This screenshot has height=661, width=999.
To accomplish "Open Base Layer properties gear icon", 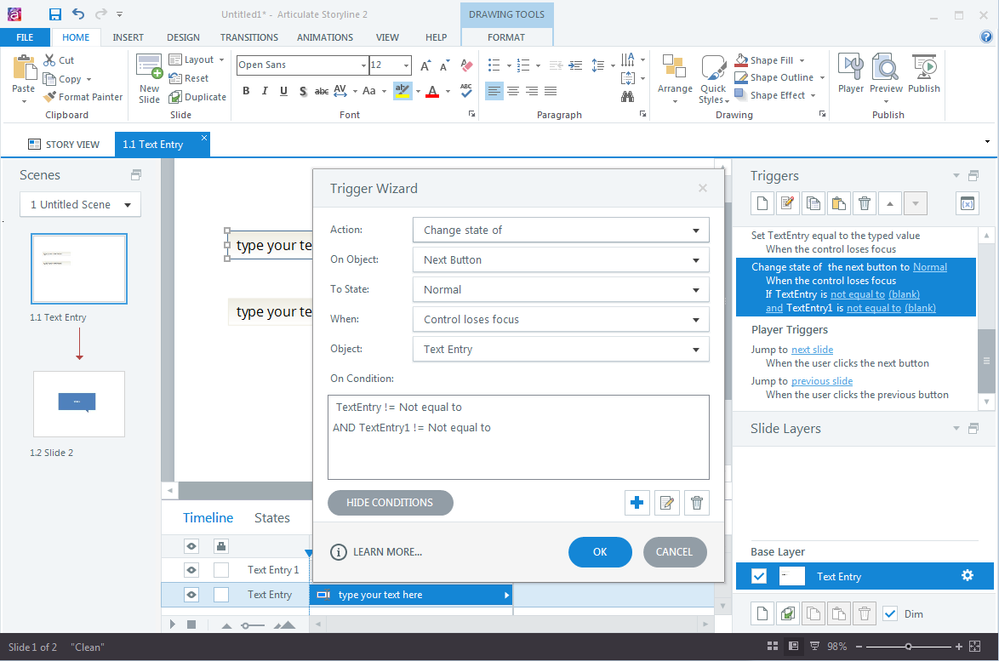I will pyautogui.click(x=967, y=576).
